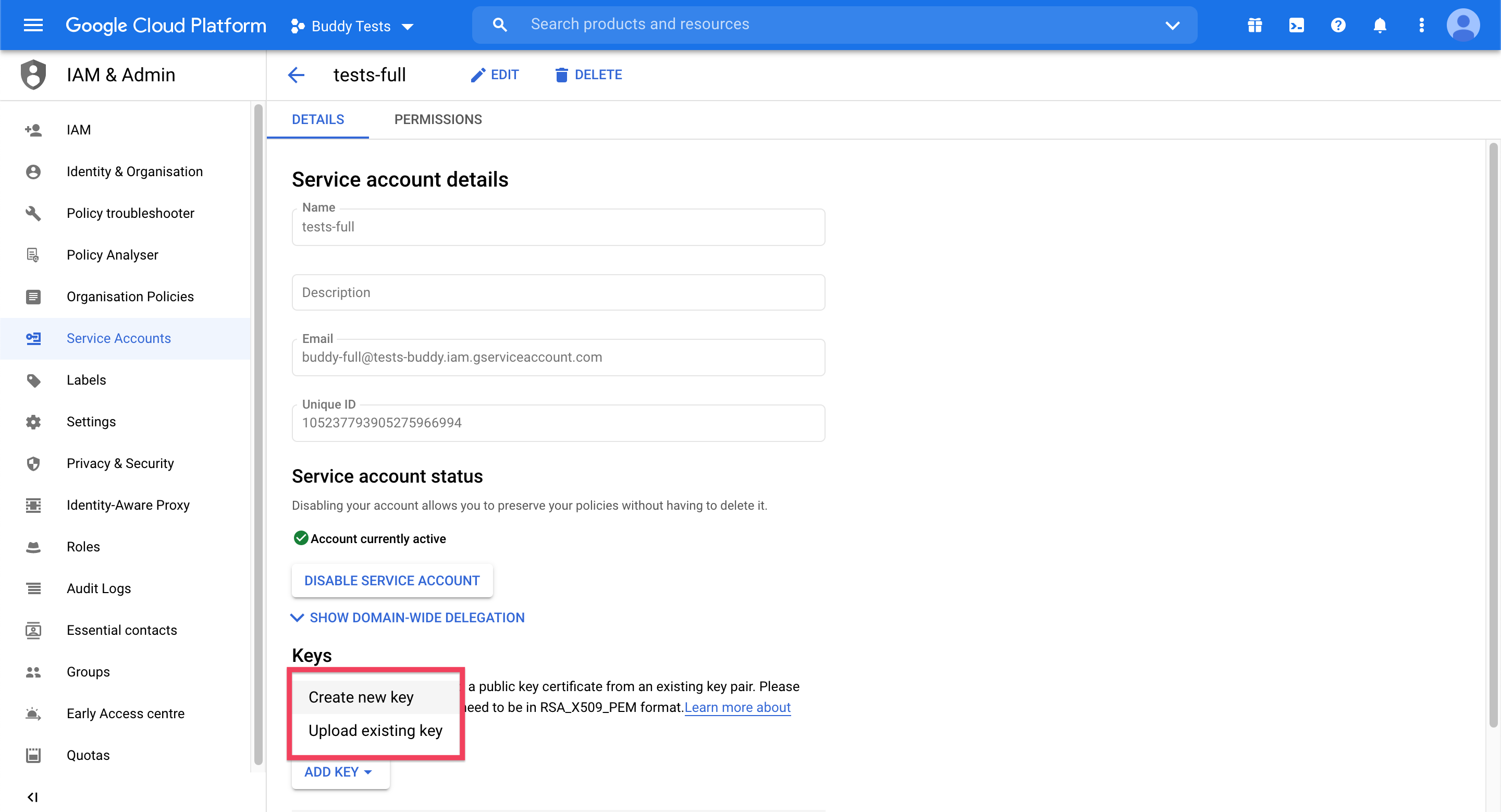Activate Cloud Shell terminal icon
Image resolution: width=1501 pixels, height=812 pixels.
[x=1297, y=25]
